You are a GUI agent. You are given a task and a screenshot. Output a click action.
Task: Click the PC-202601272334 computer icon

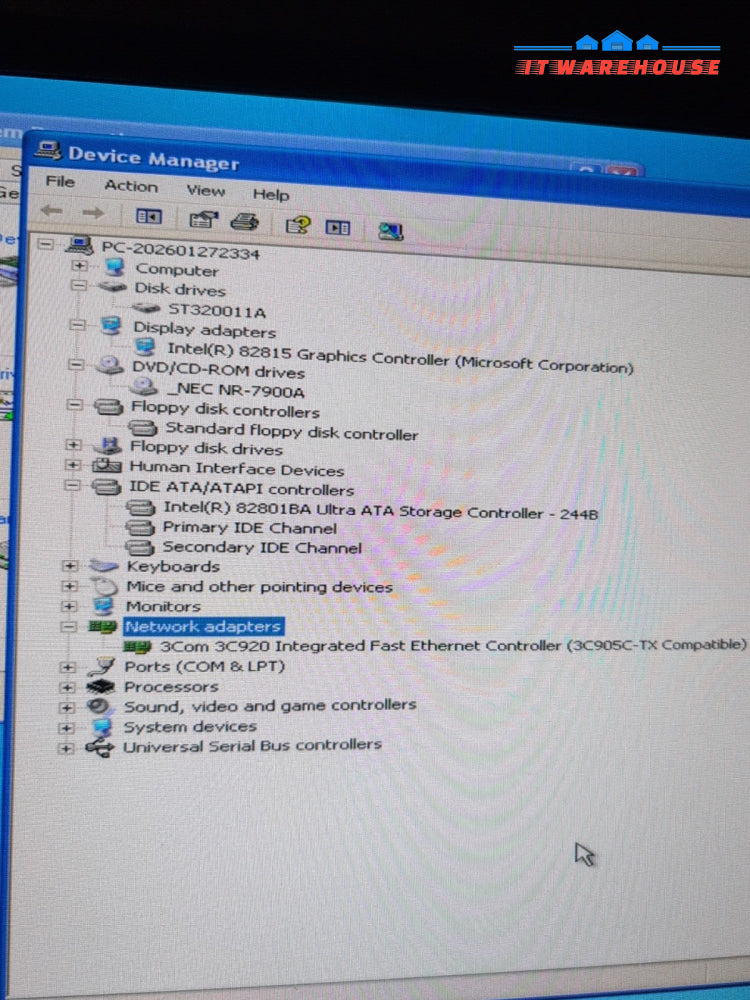[80, 245]
